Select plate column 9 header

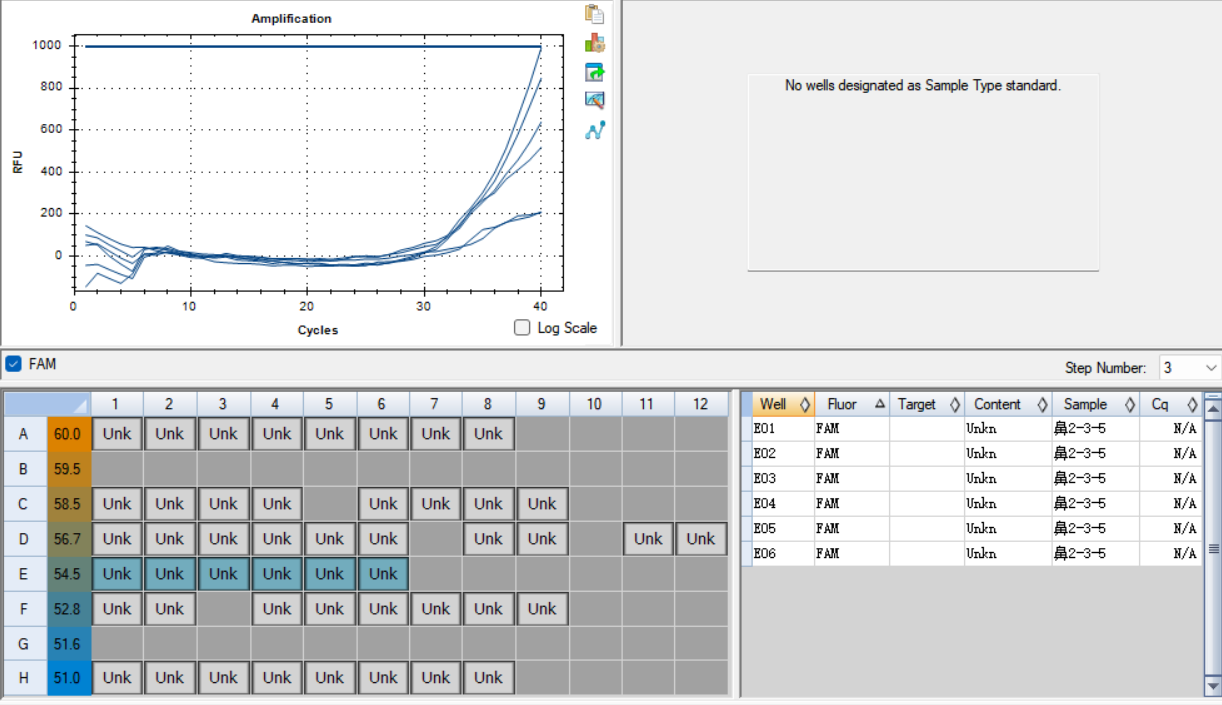tap(542, 404)
